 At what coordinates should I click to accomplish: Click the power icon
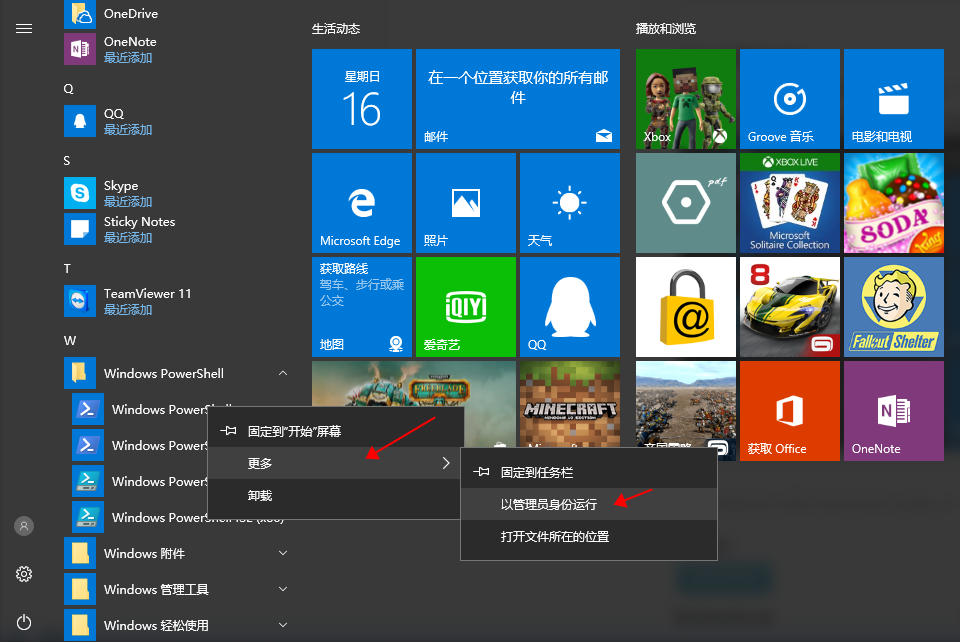[x=24, y=622]
